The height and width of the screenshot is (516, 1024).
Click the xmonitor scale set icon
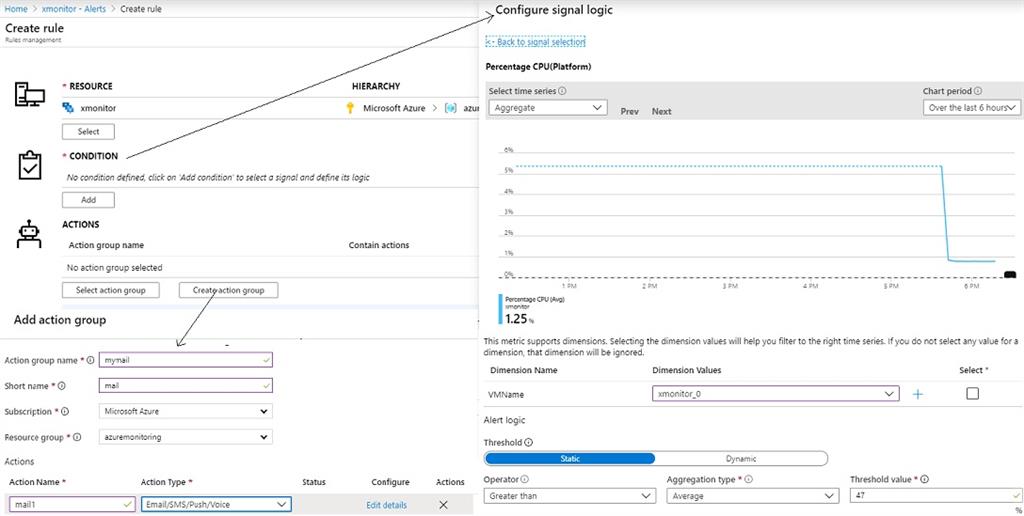[x=68, y=108]
